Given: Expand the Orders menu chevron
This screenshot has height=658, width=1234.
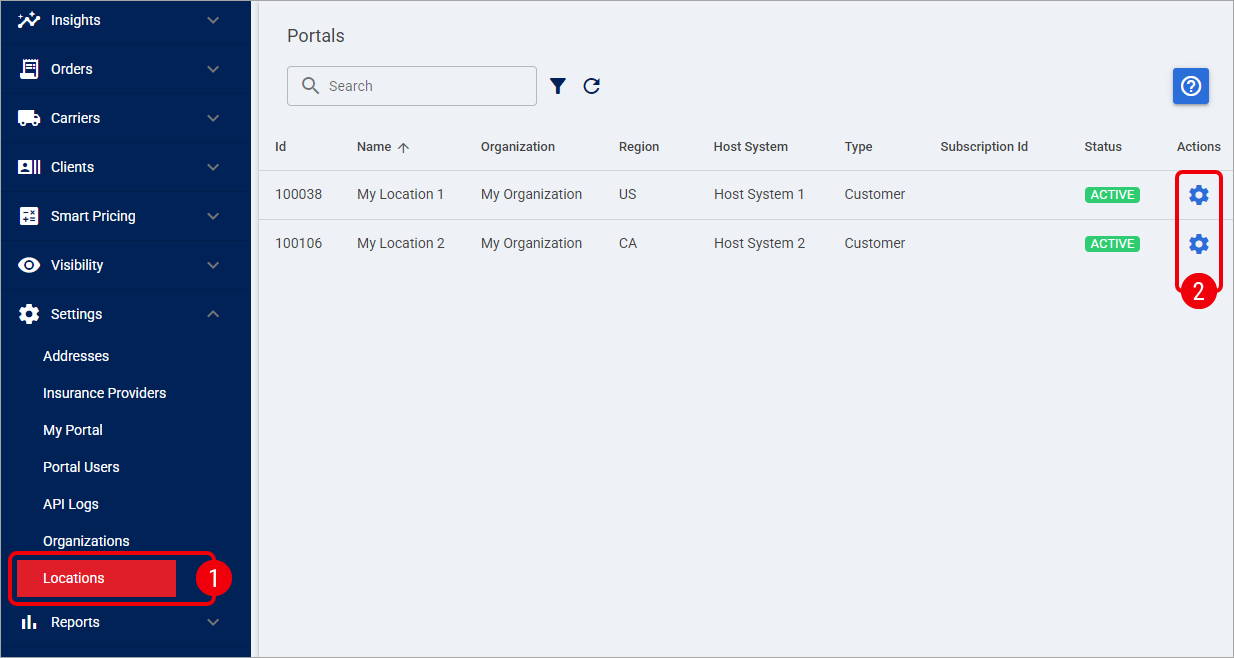Looking at the screenshot, I should coord(213,69).
